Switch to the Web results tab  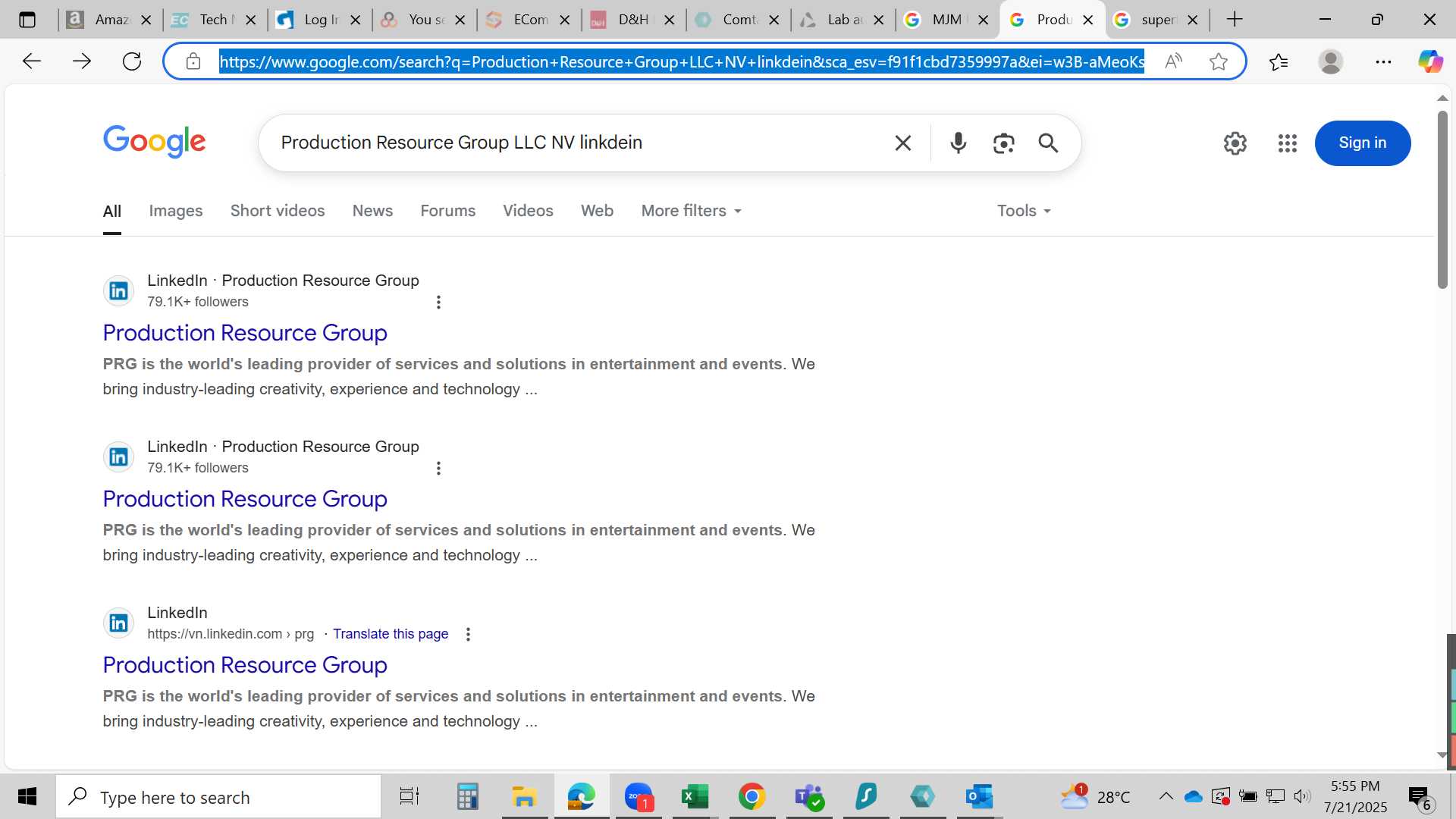[x=598, y=211]
